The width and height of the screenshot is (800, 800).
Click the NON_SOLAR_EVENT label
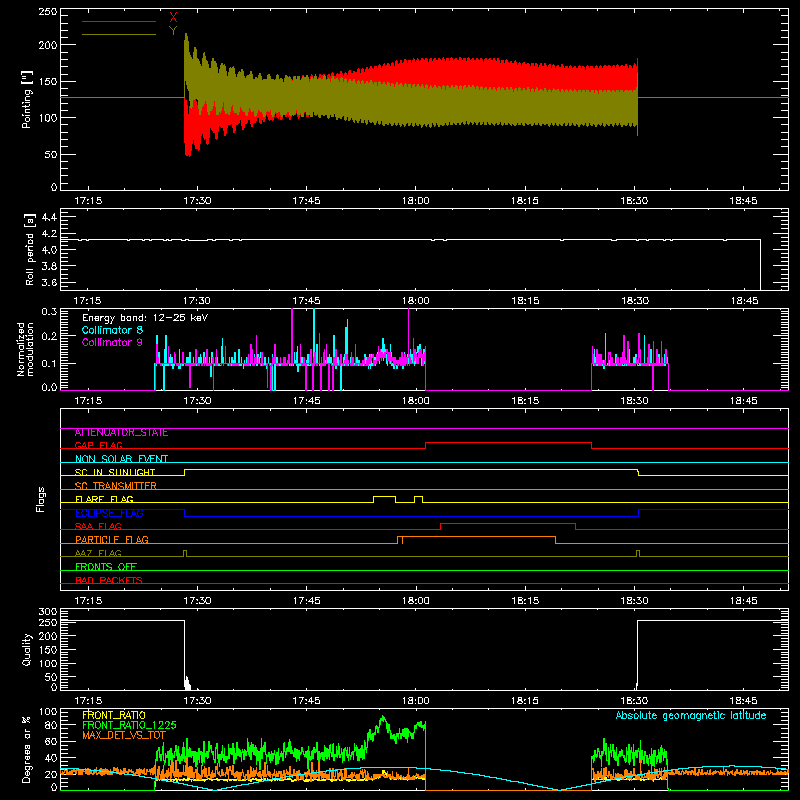(x=121, y=459)
